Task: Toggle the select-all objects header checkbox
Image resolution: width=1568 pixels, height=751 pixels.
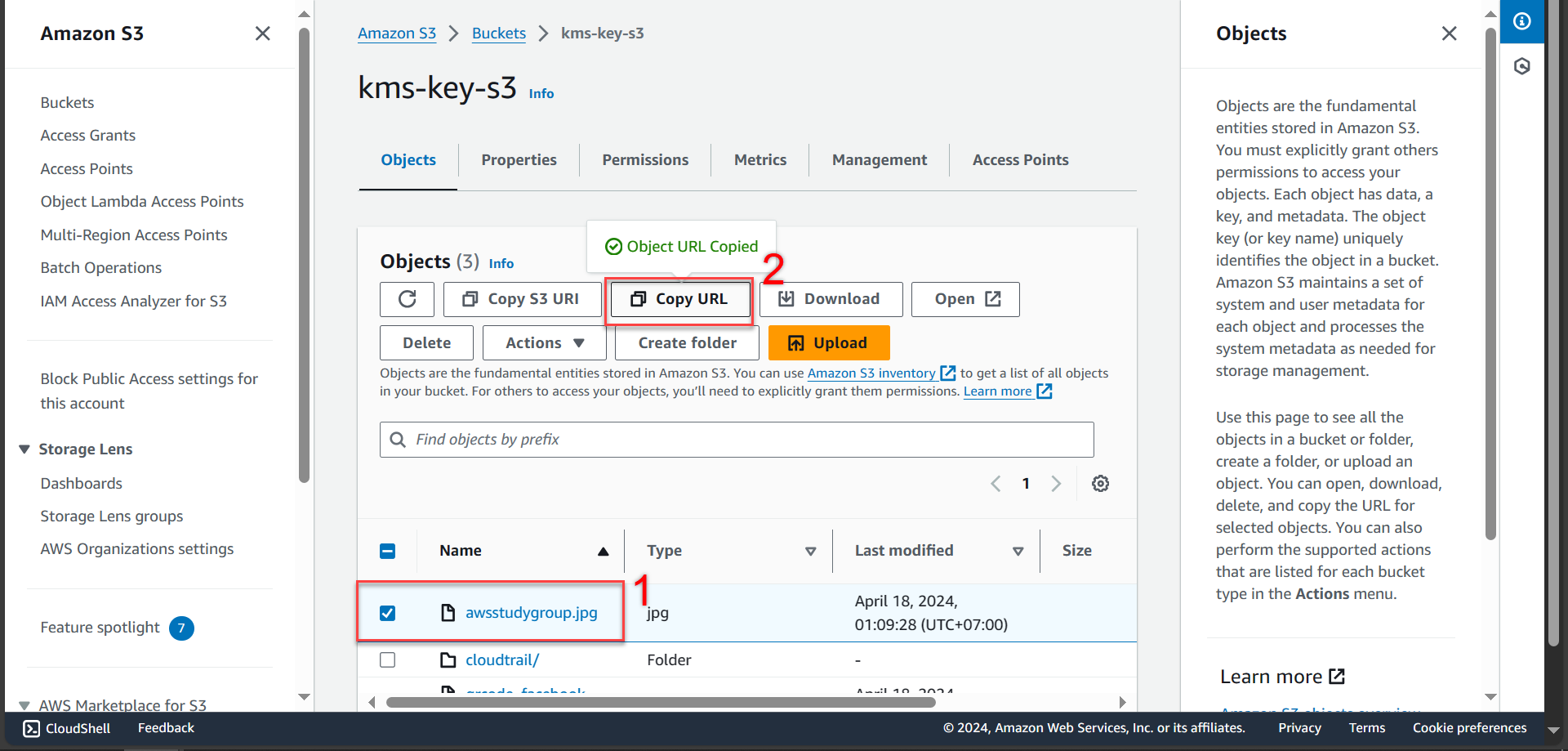Action: (x=388, y=551)
